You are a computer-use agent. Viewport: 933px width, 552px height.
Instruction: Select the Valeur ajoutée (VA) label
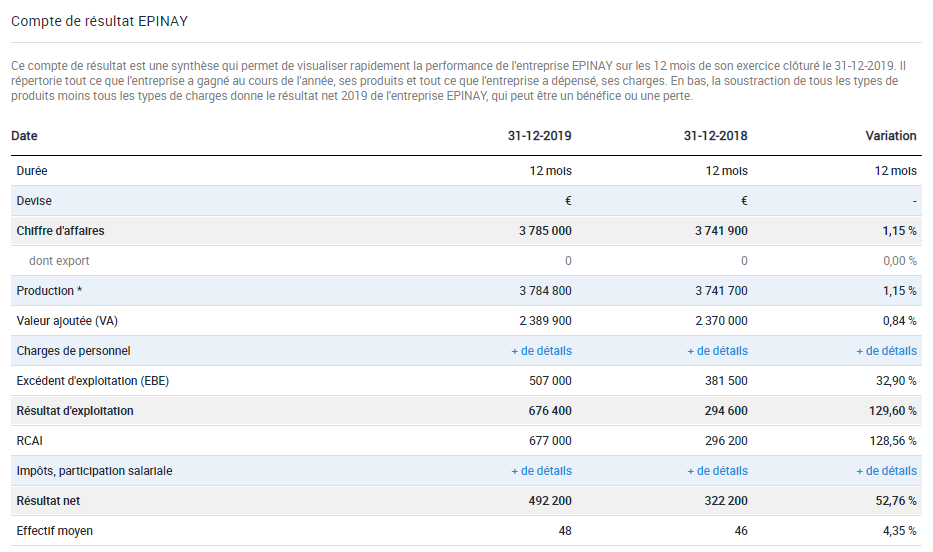67,321
